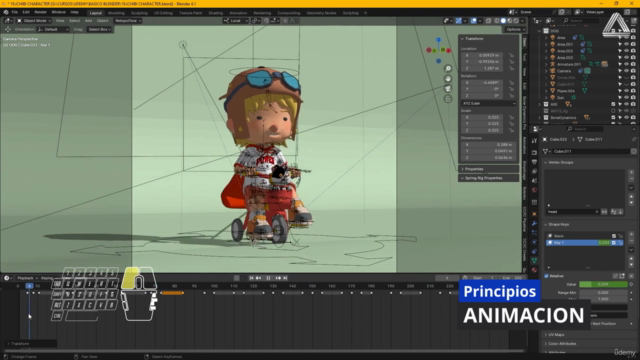Click the Sun light object icon
The width and height of the screenshot is (640, 360).
click(x=553, y=97)
